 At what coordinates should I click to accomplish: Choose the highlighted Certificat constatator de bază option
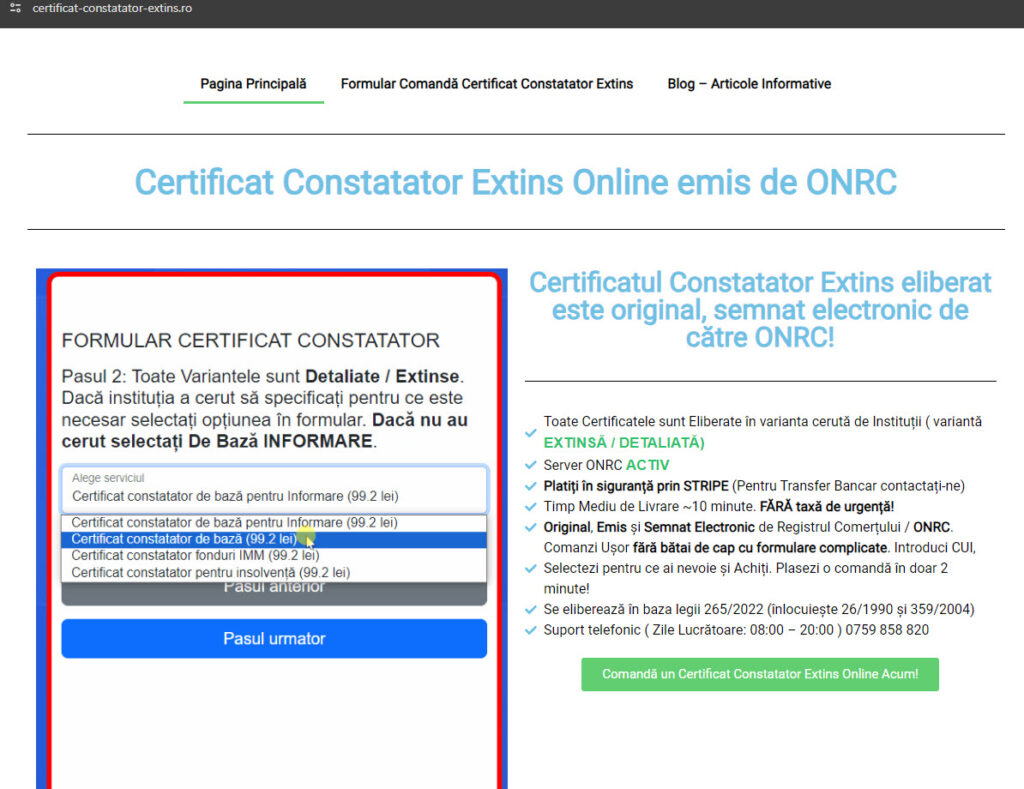184,540
